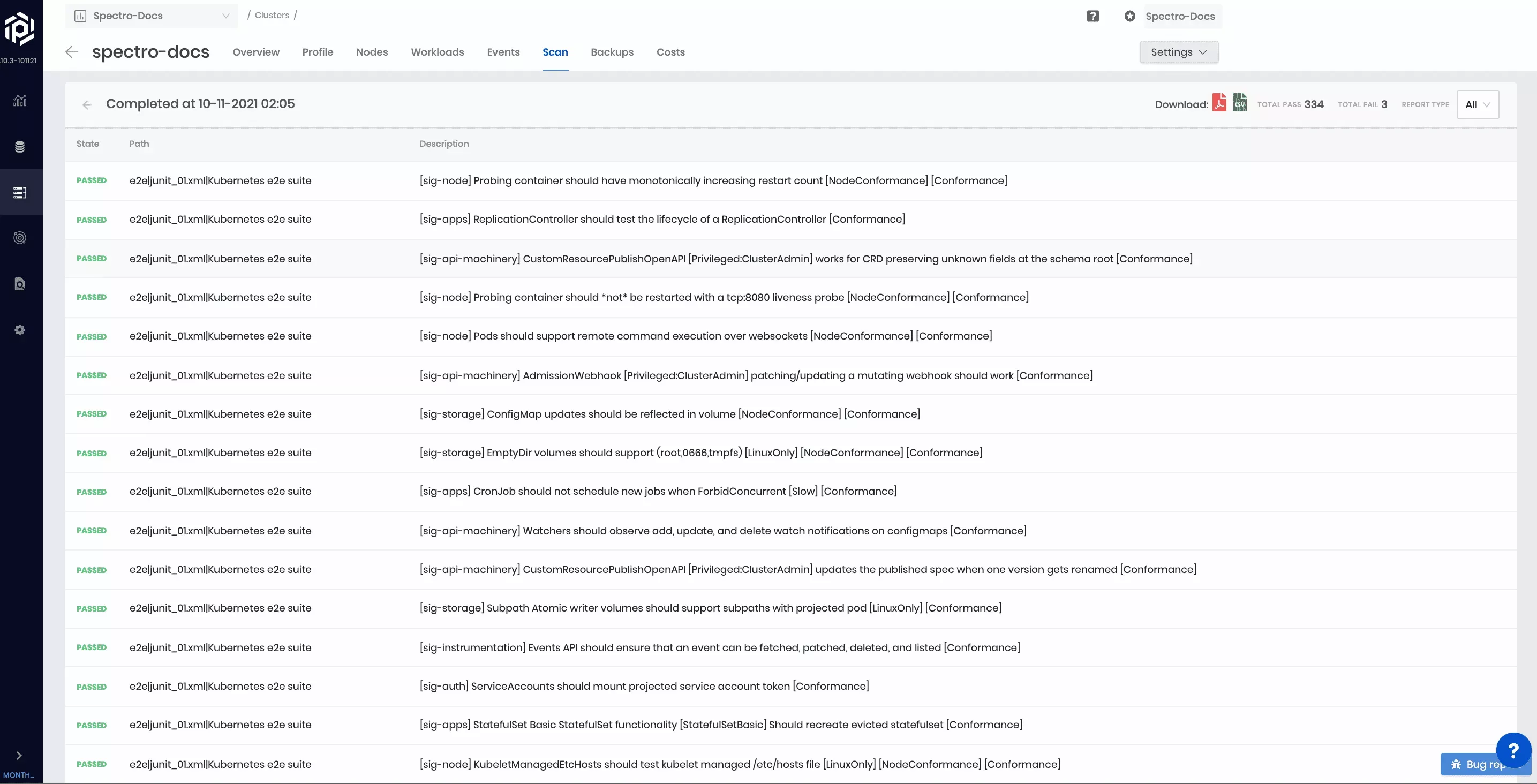Switch to the Workloads tab
The height and width of the screenshot is (784, 1537).
[x=438, y=52]
